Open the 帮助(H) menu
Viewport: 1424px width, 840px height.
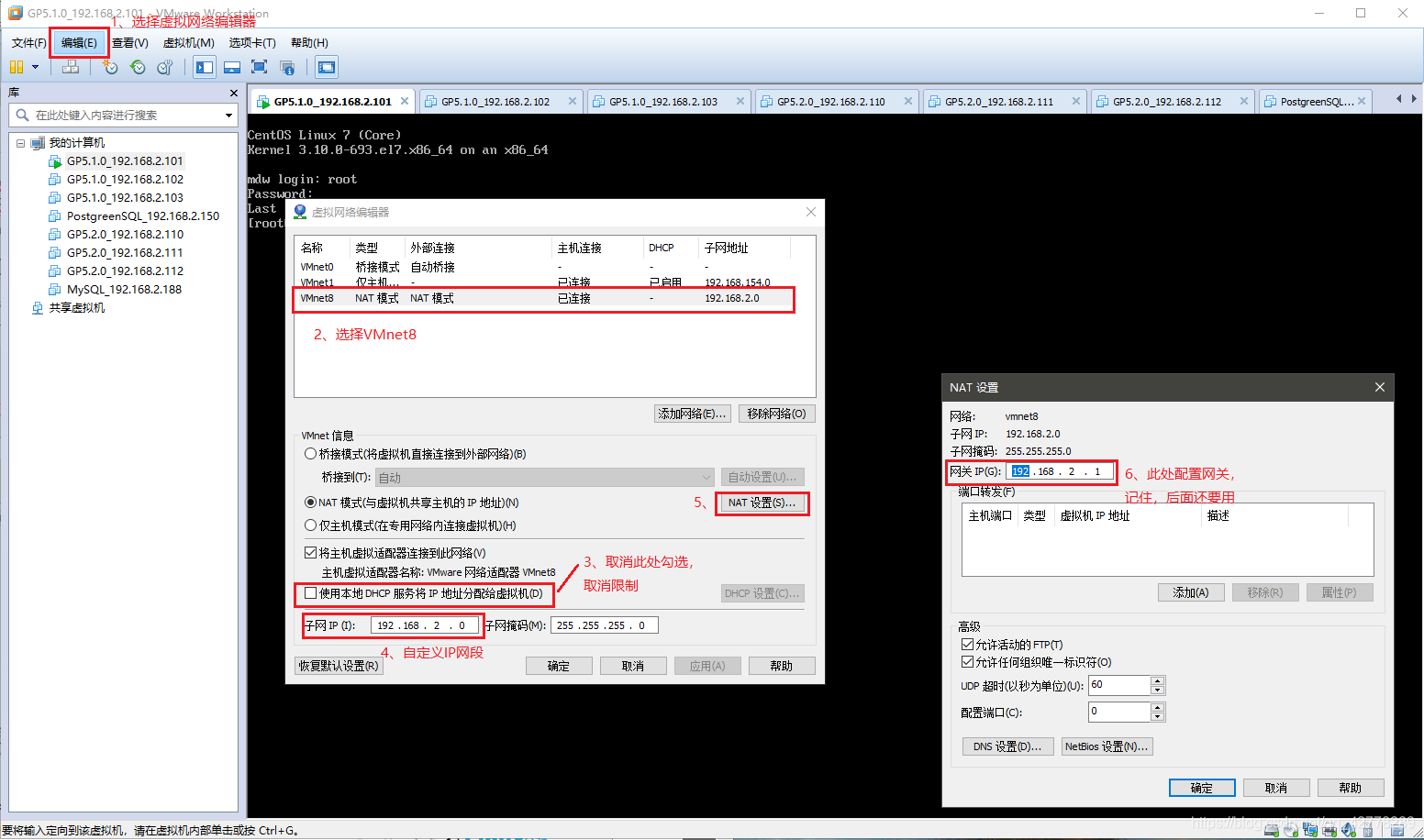[x=309, y=43]
